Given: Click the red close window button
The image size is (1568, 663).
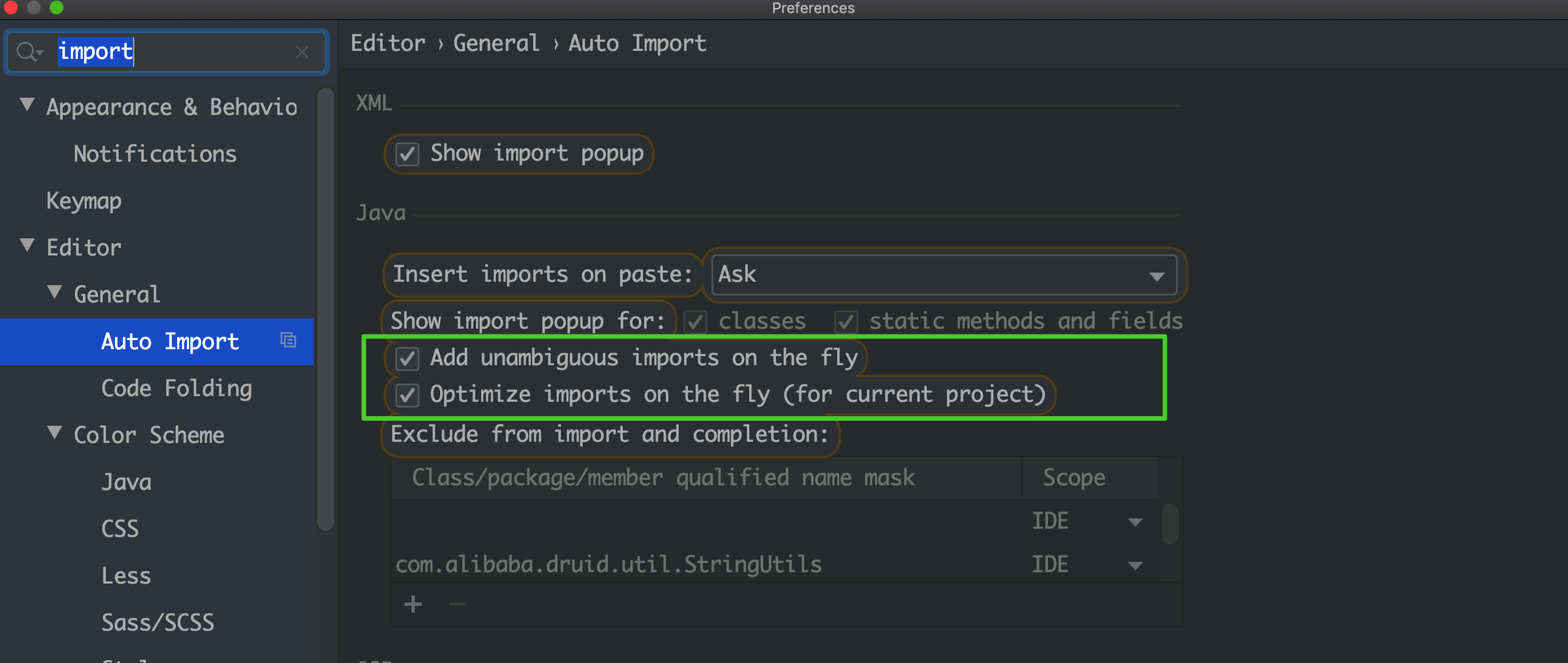Looking at the screenshot, I should pos(10,7).
